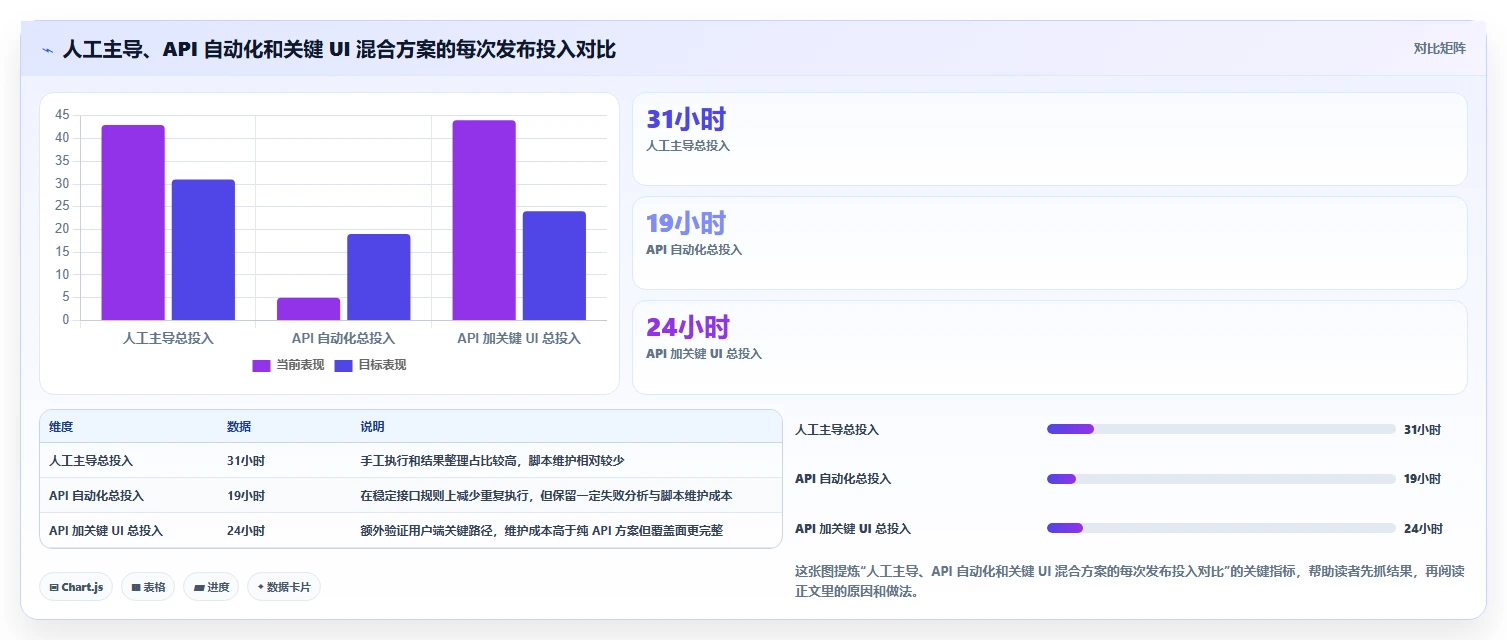This screenshot has height=640, width=1507.
Task: Click table cell 人工主导总投入
Action: [x=91, y=461]
